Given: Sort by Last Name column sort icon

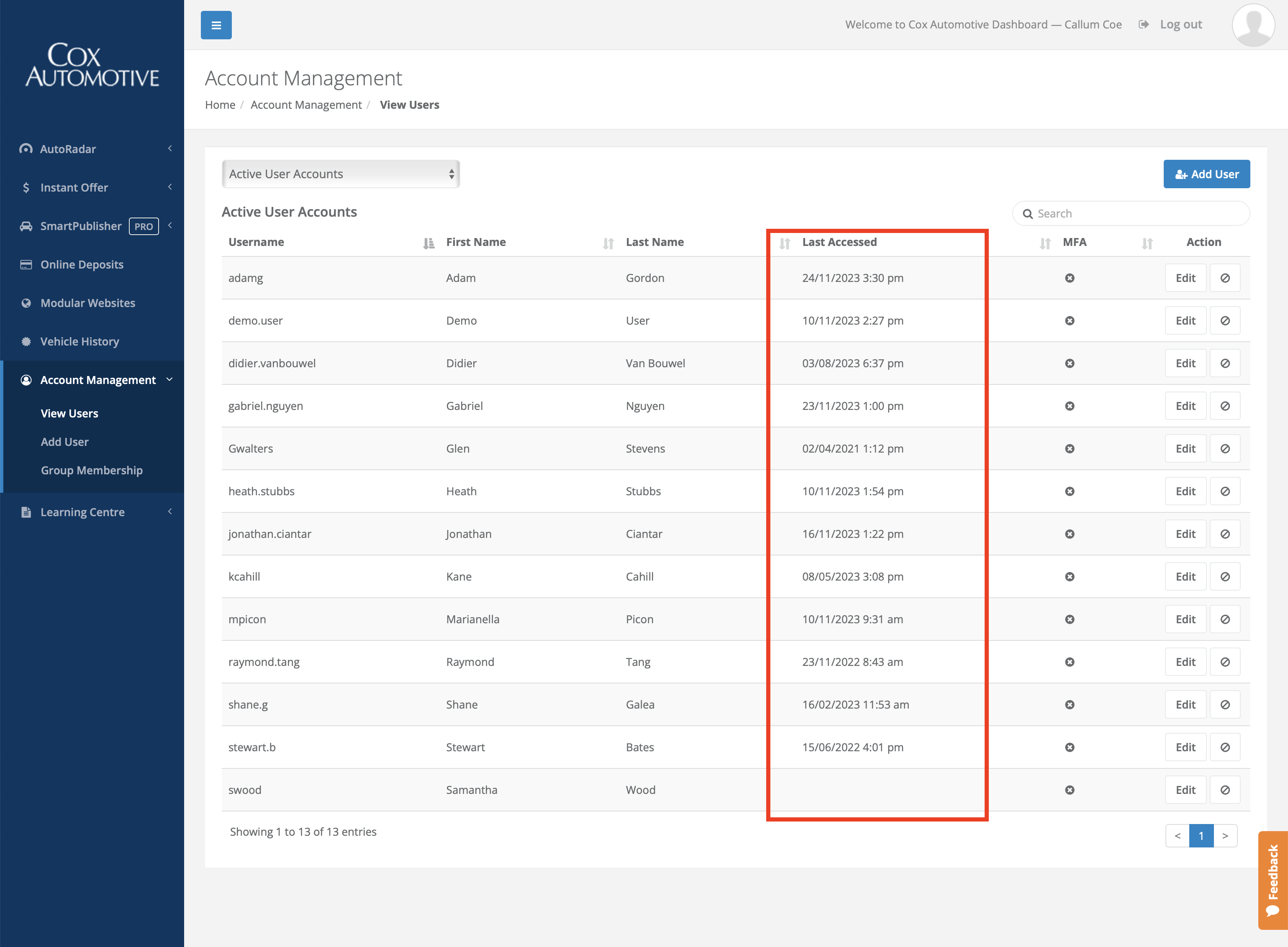Looking at the screenshot, I should pos(785,243).
